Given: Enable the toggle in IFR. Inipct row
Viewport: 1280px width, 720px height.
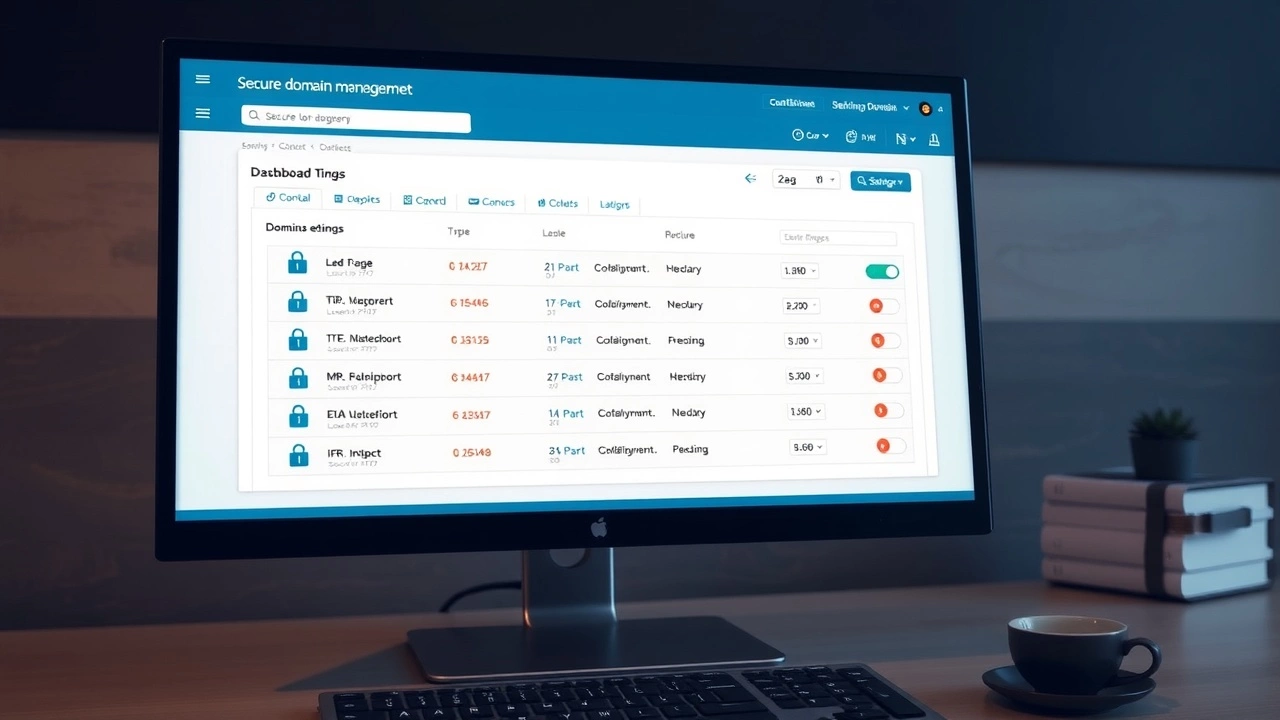Looking at the screenshot, I should coord(890,446).
